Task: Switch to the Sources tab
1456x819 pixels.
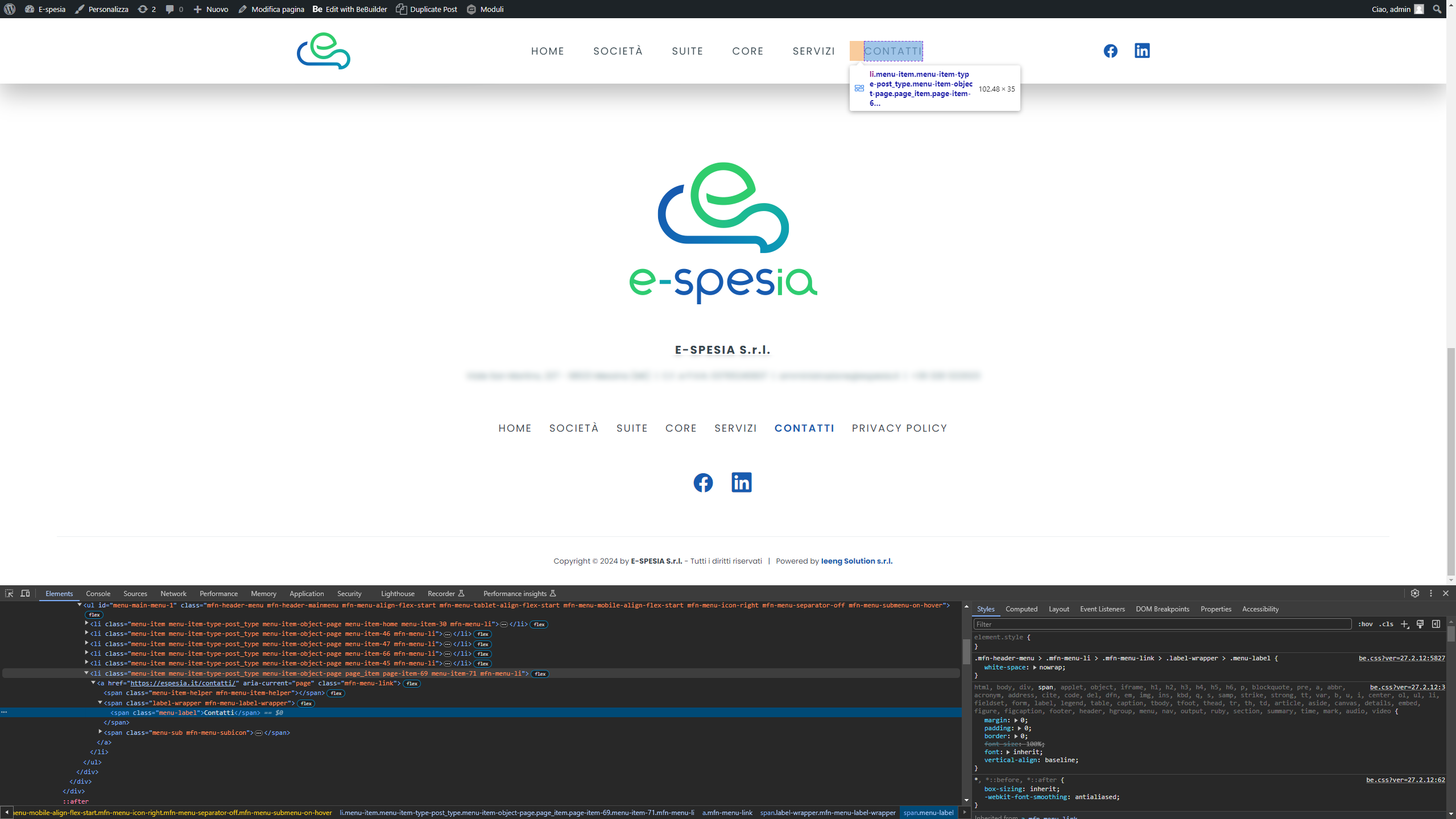Action: 135,593
